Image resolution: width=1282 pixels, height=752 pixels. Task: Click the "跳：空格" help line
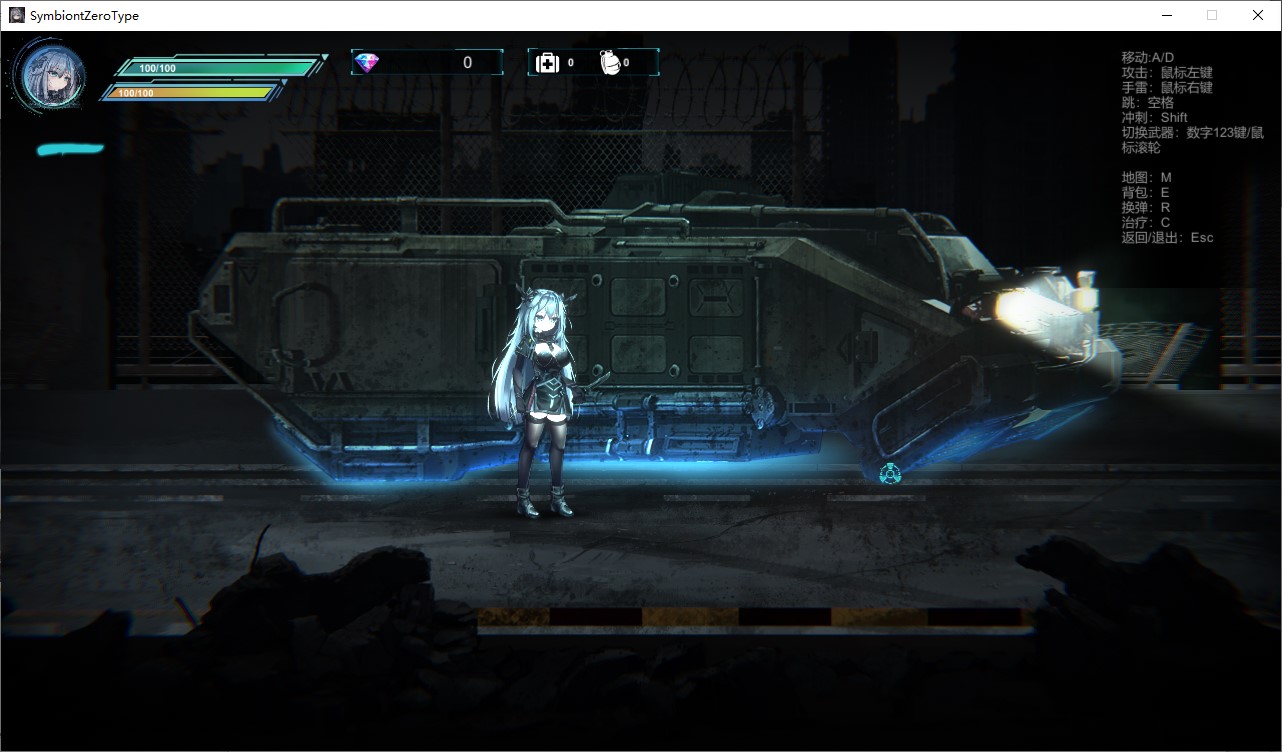(1148, 102)
